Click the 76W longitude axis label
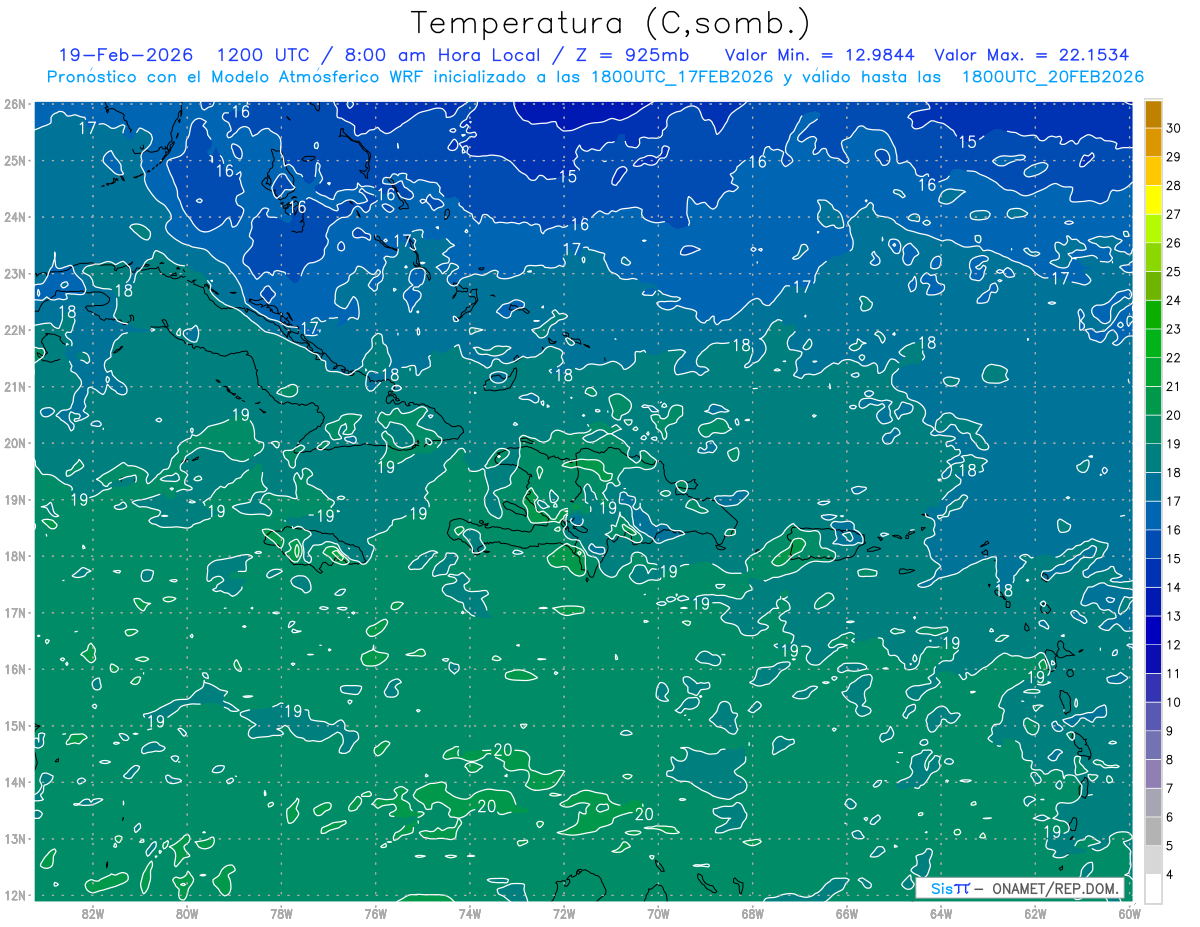Viewport: 1200px width, 927px height. tap(375, 913)
